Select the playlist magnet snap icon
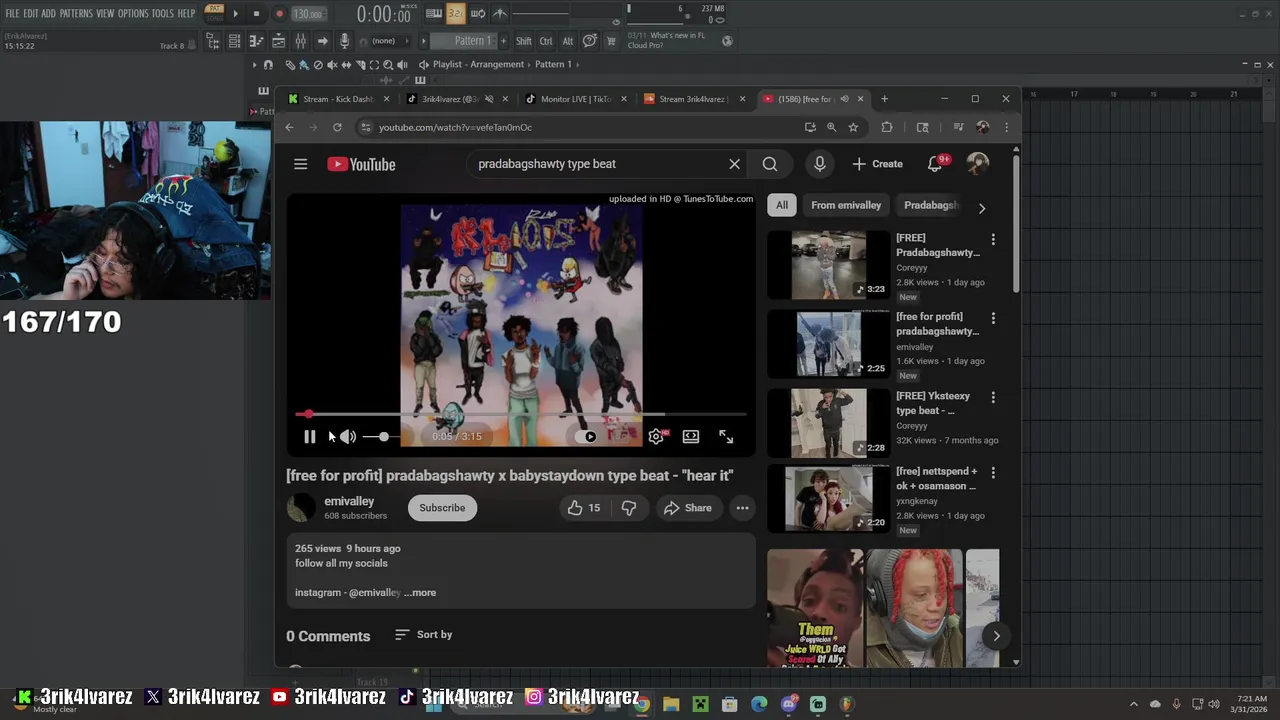The height and width of the screenshot is (720, 1280). click(x=267, y=65)
